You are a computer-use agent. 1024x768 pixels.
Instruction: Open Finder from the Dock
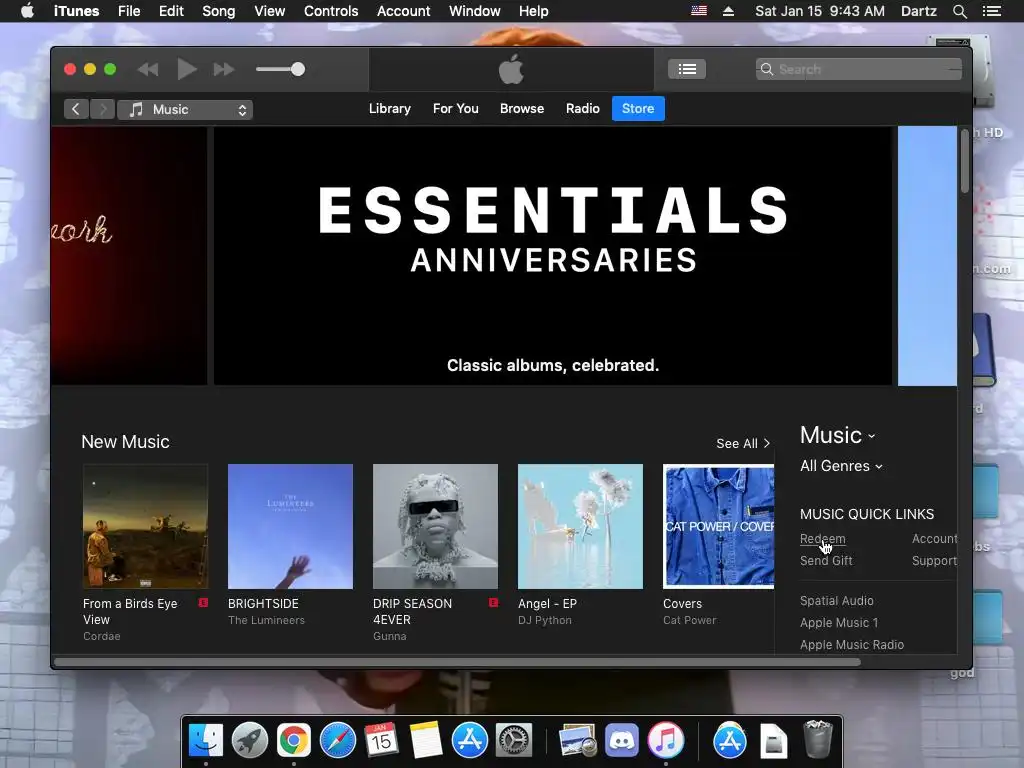click(x=206, y=741)
